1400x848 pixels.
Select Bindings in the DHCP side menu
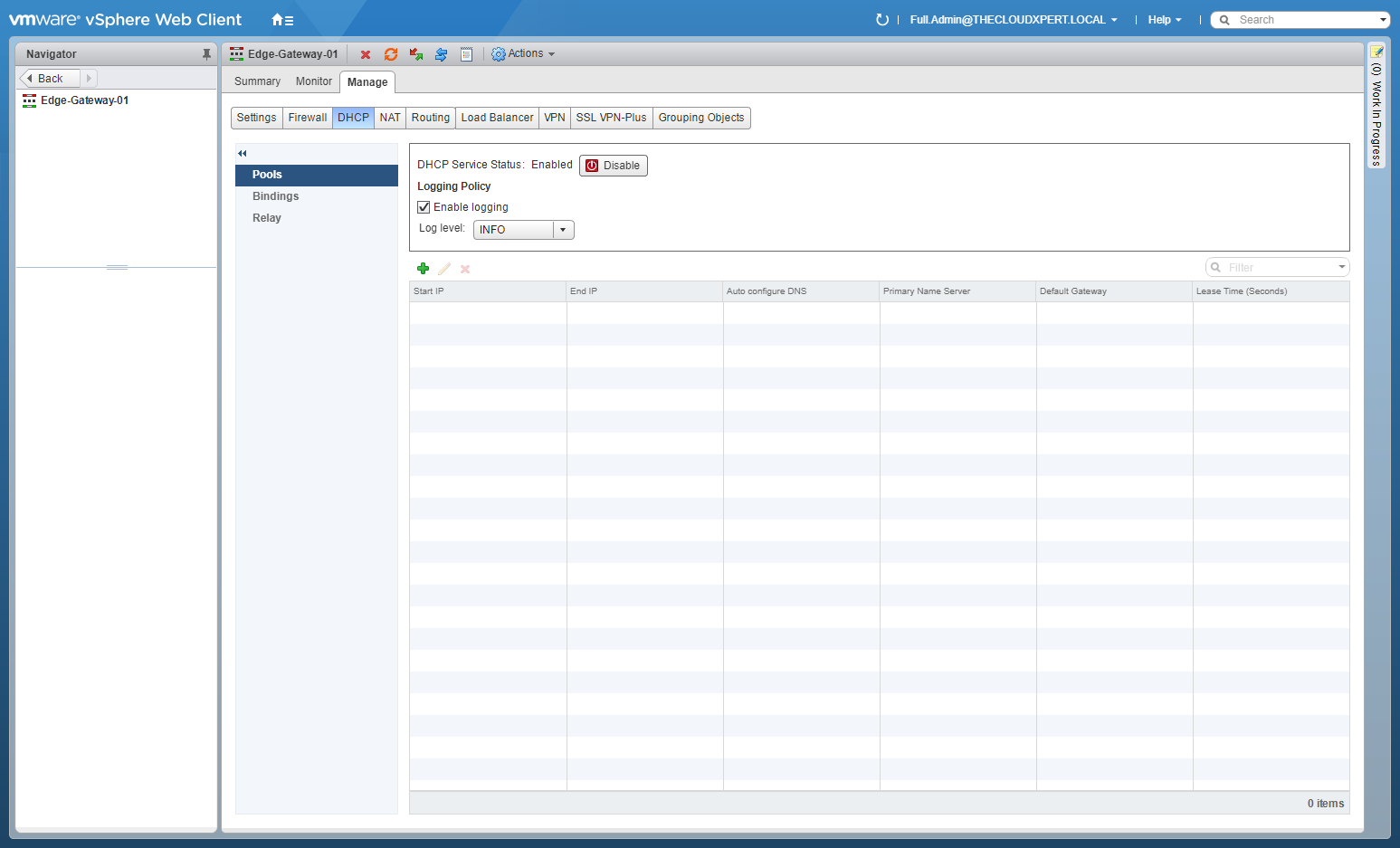pyautogui.click(x=276, y=196)
